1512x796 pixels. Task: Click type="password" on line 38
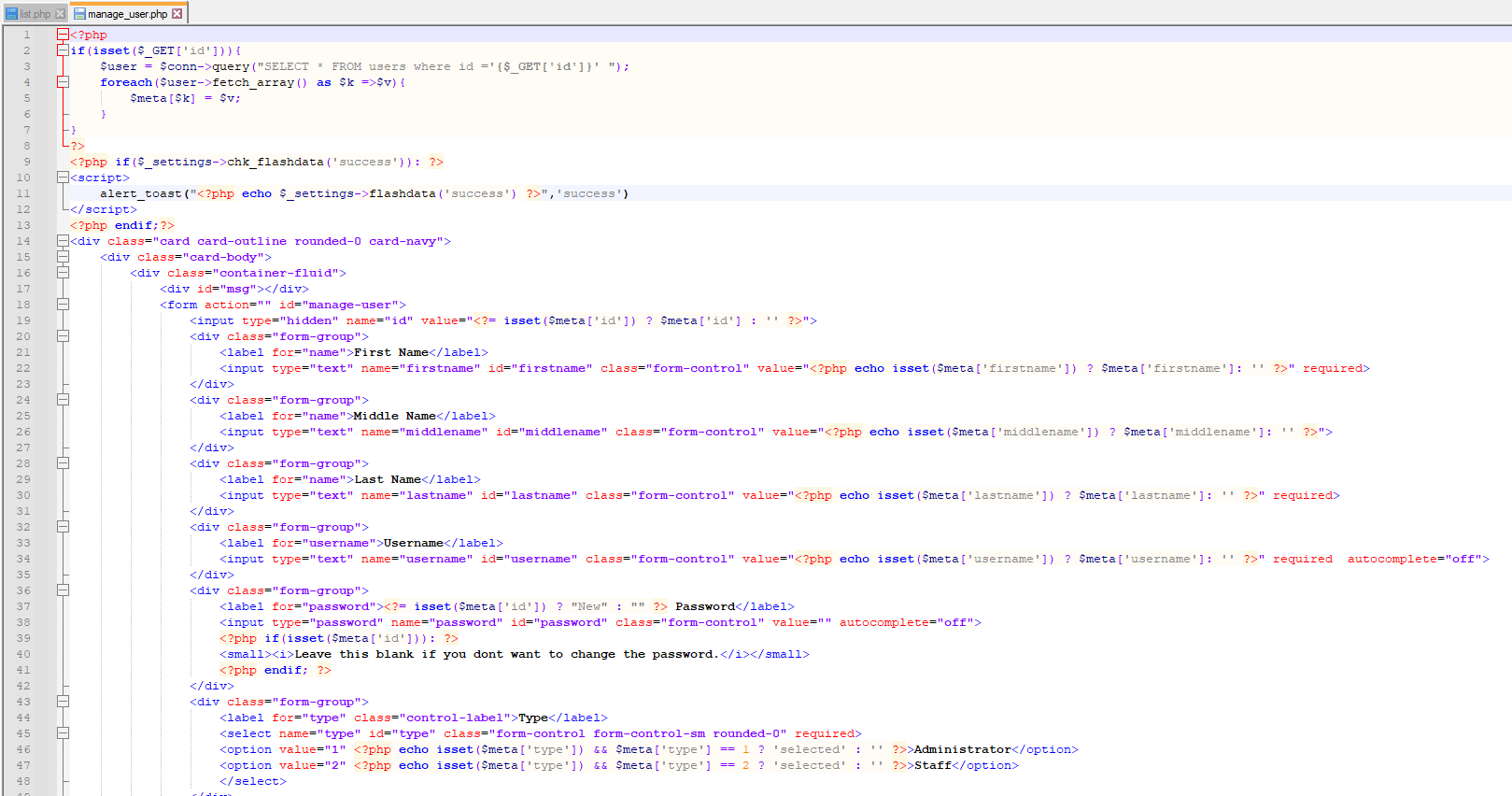click(327, 622)
